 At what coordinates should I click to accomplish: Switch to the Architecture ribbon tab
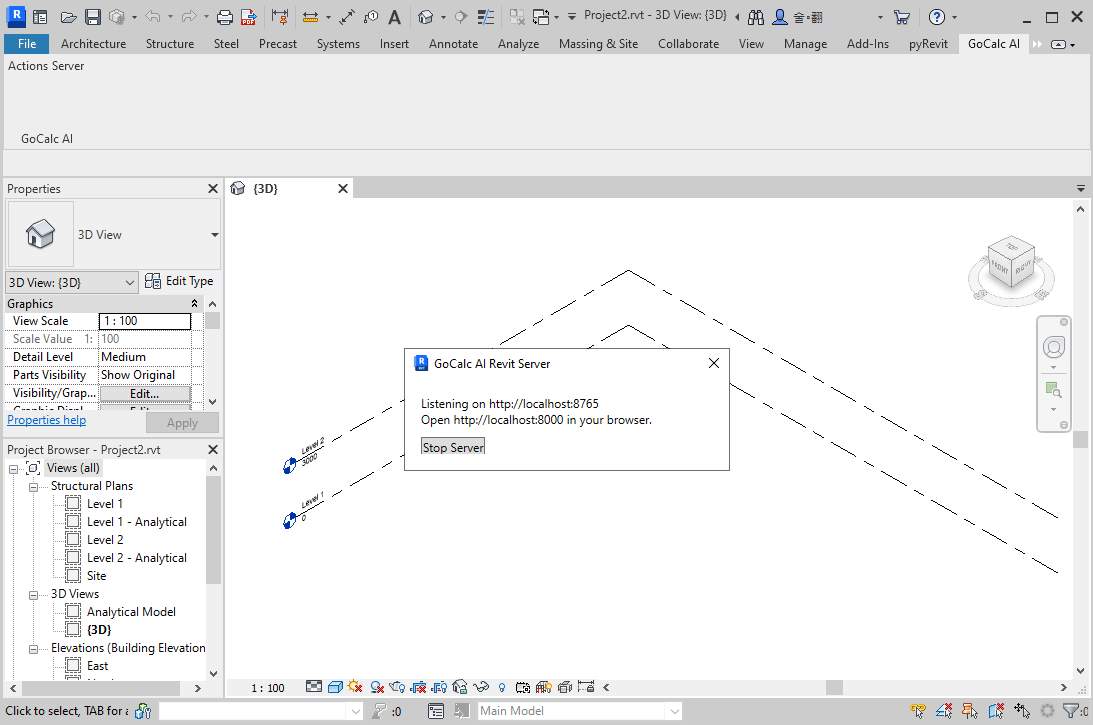[x=93, y=44]
